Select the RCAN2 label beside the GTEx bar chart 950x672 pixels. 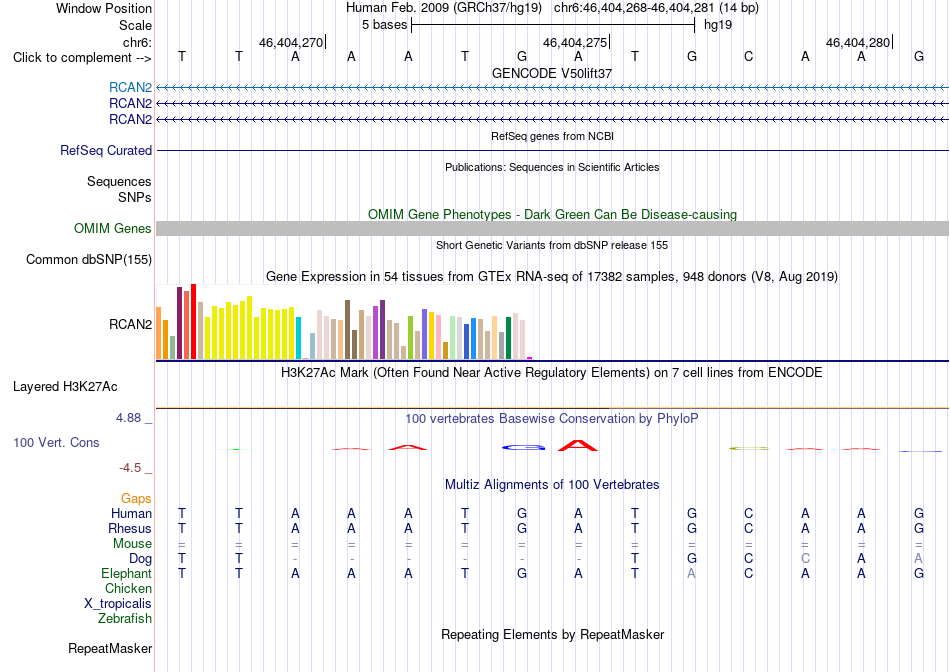130,324
